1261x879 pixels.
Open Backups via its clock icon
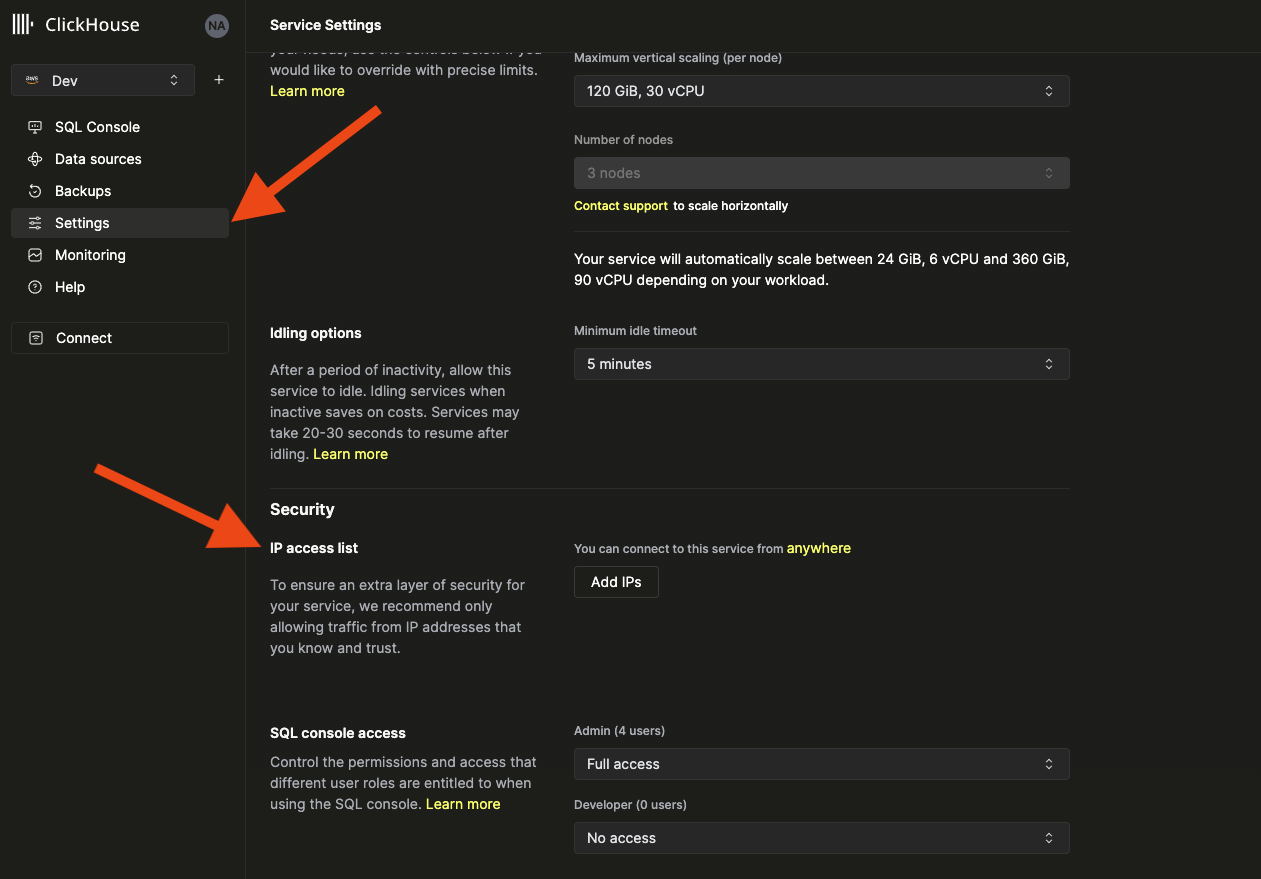tap(35, 191)
